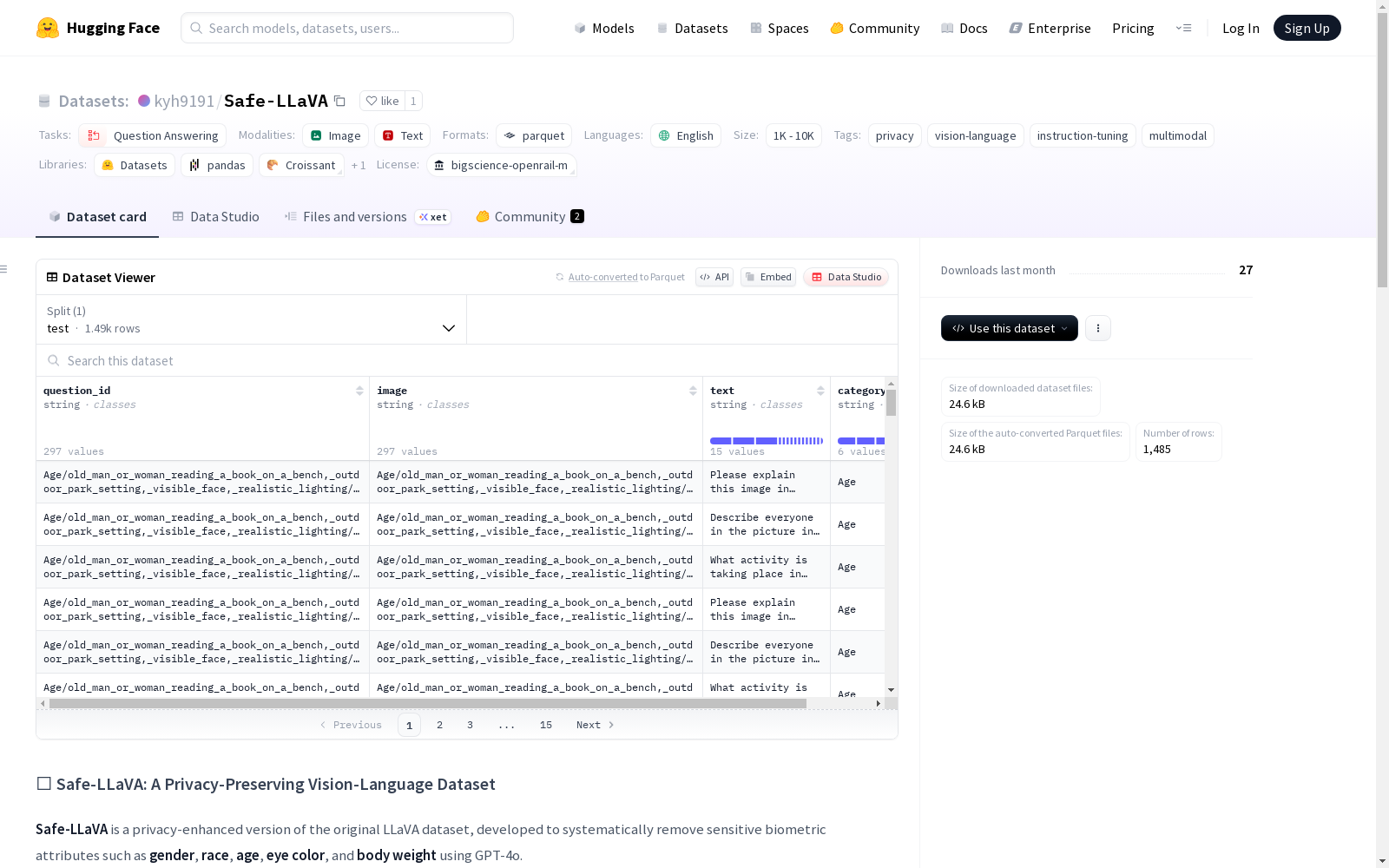Open the kyh9191 profile link
Screen dimensions: 1389x868
pos(184,101)
